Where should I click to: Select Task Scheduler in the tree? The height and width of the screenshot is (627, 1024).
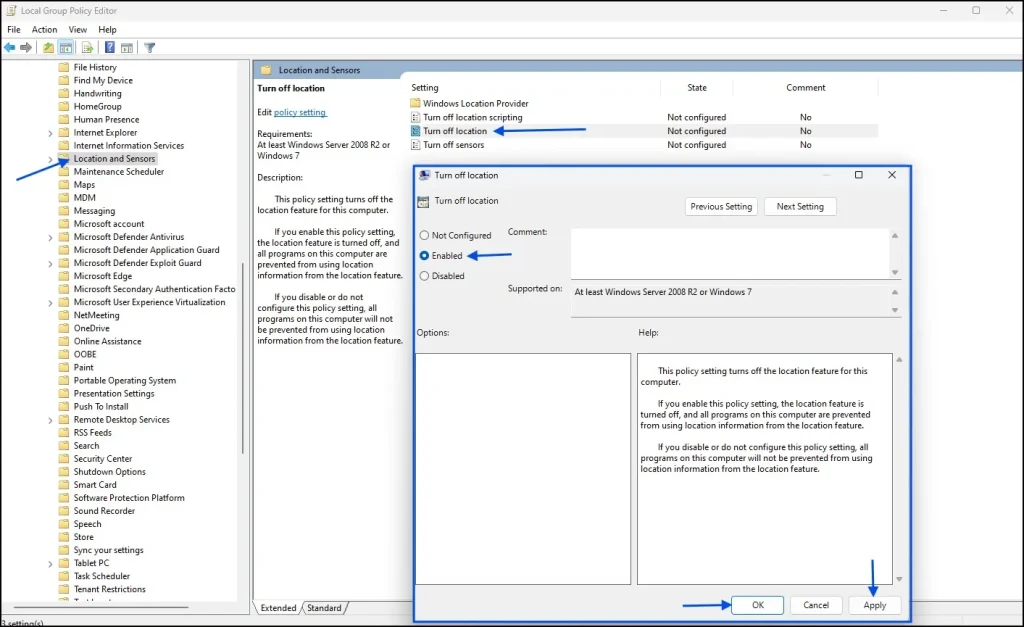(101, 576)
